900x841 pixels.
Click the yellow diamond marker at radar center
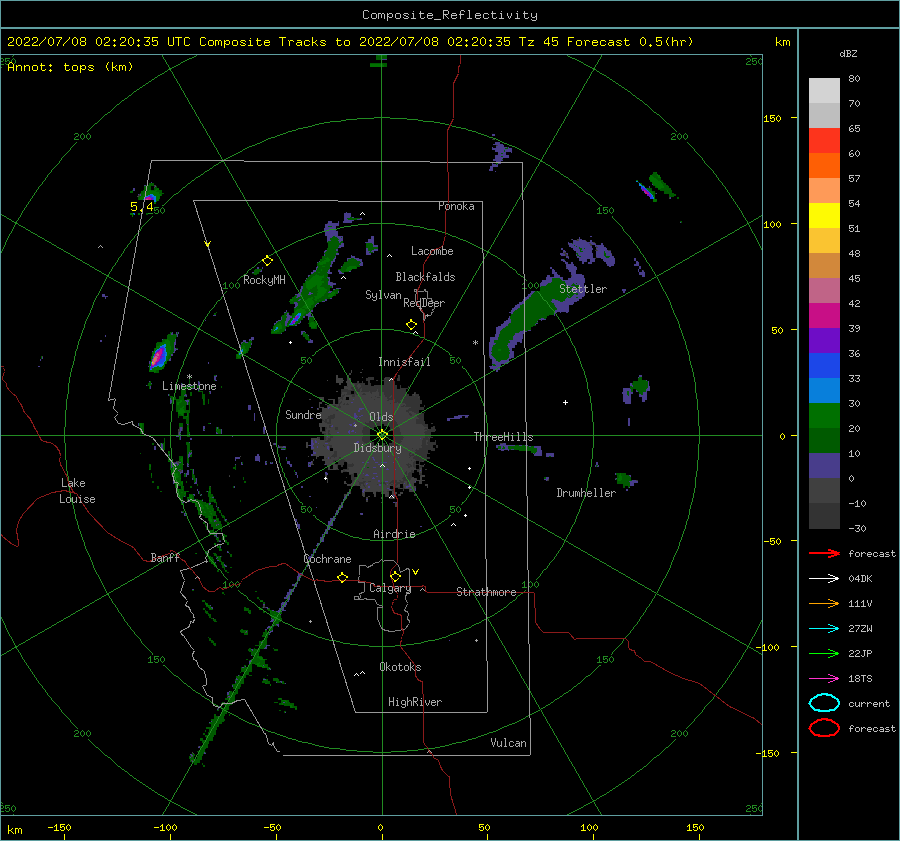(382, 435)
